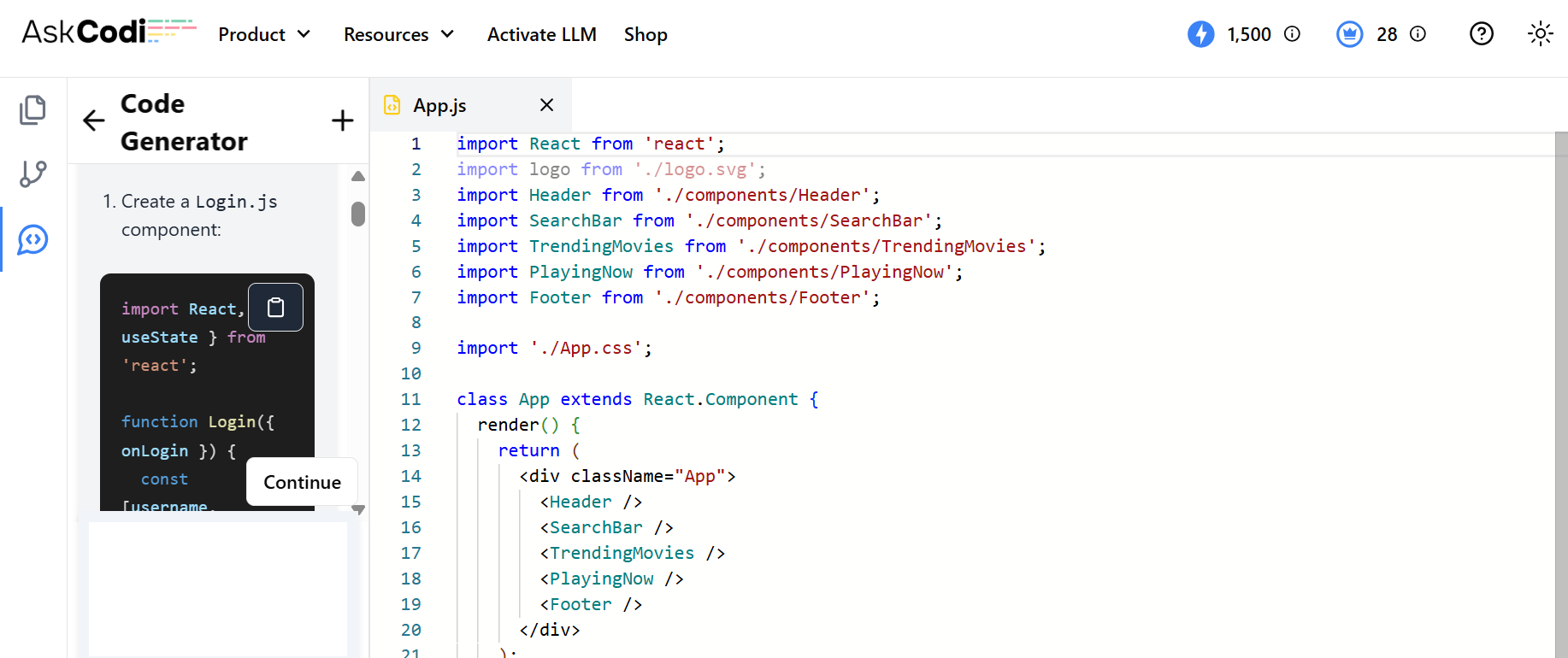Viewport: 1568px width, 658px height.
Task: Click the empty message input box
Action: click(x=218, y=589)
